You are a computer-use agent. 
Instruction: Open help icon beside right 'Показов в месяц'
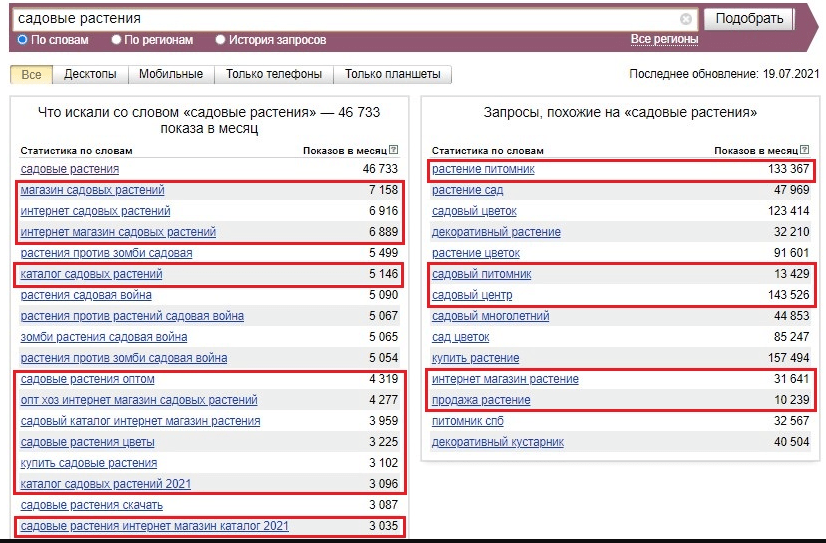point(804,150)
